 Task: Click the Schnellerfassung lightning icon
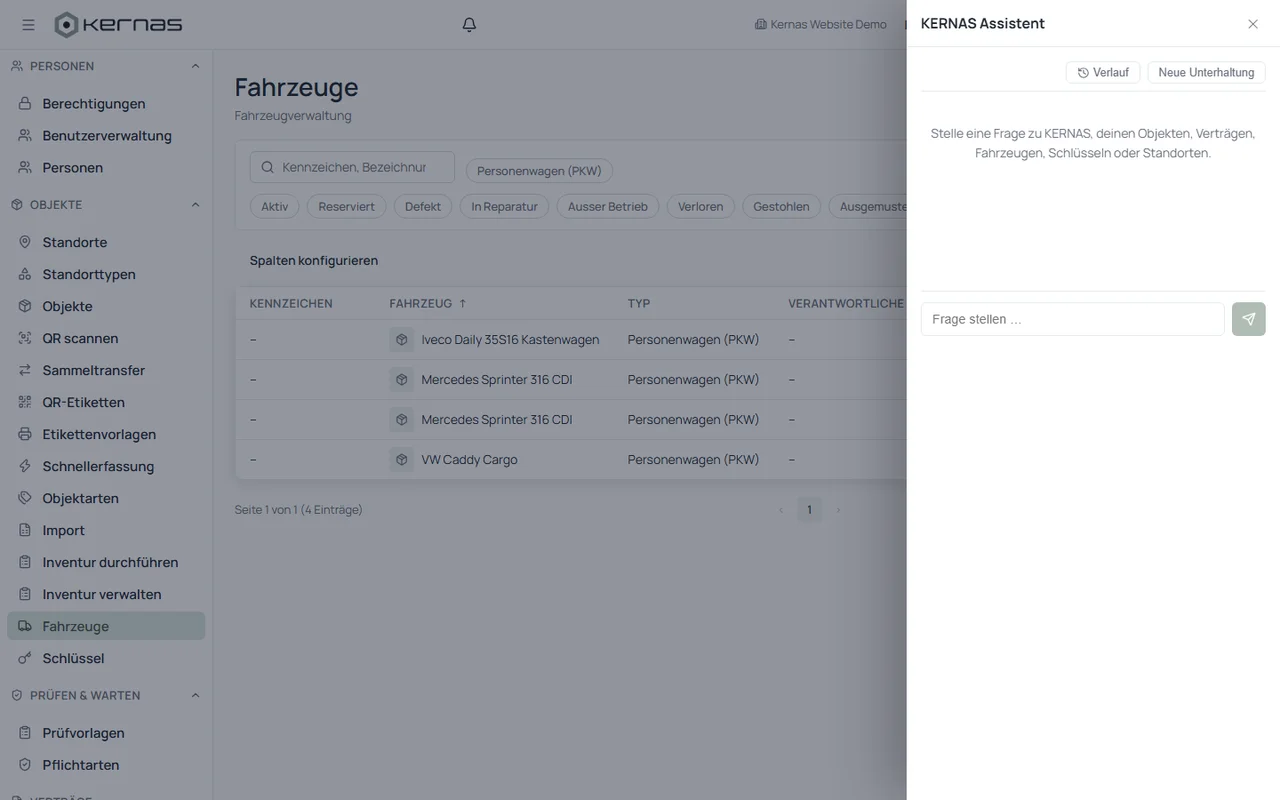pos(25,466)
